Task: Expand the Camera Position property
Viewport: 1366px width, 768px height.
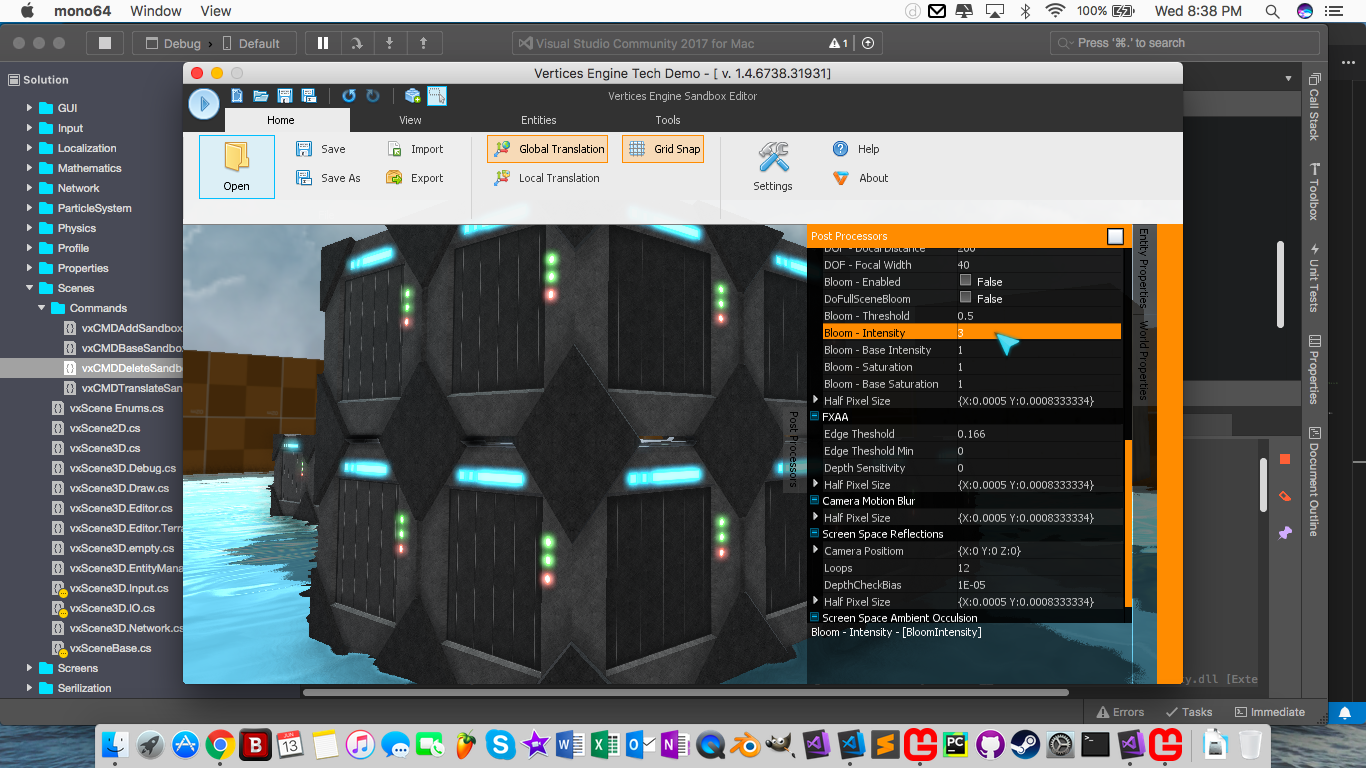Action: 816,551
